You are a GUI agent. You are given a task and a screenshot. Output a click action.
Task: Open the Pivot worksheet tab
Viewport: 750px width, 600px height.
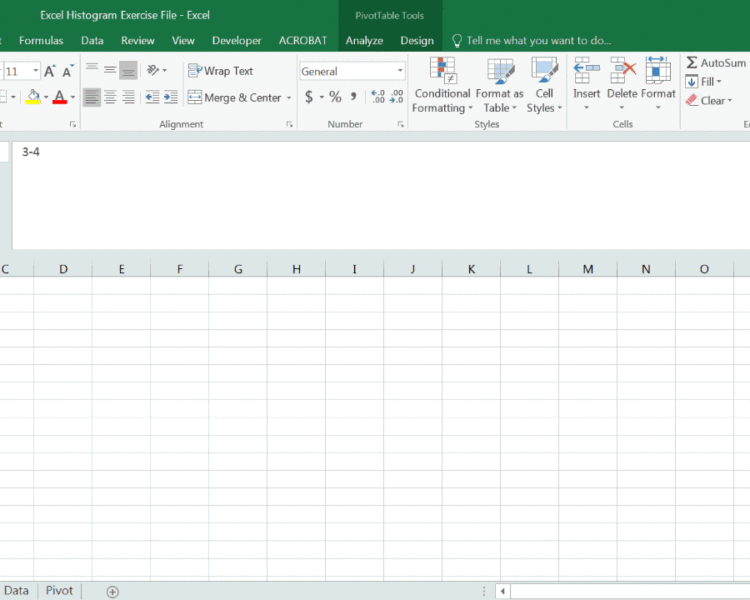pos(59,590)
